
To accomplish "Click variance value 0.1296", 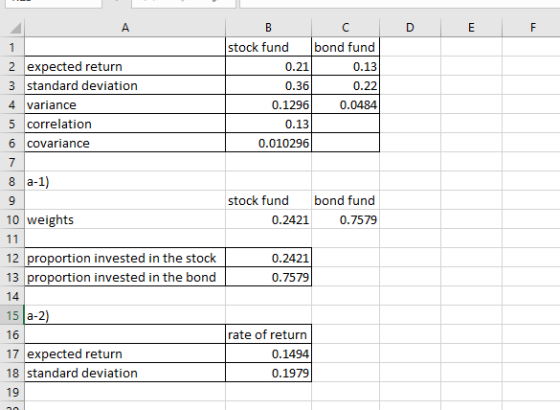I will (x=268, y=105).
